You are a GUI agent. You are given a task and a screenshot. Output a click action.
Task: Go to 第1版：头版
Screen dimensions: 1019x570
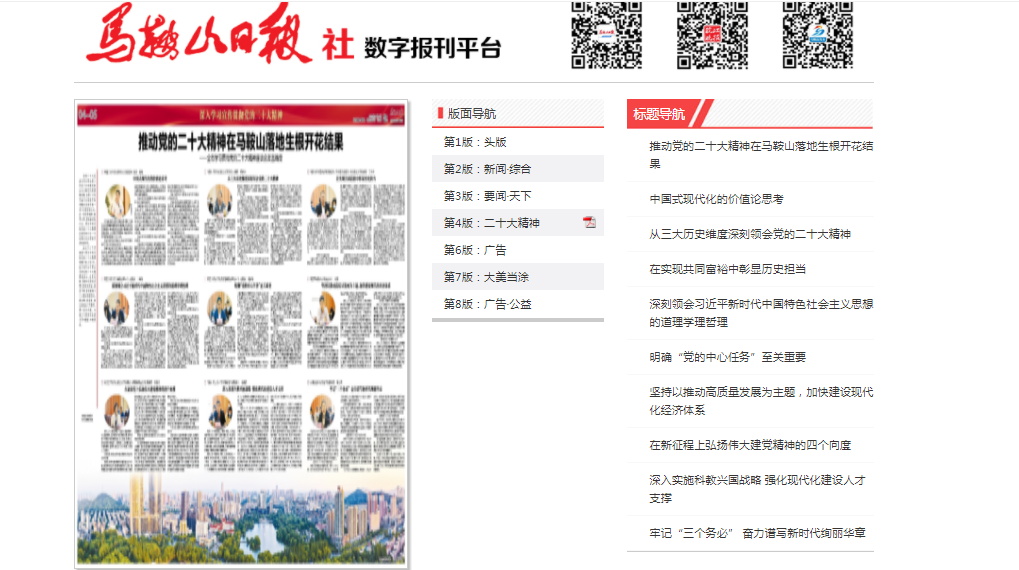click(475, 142)
